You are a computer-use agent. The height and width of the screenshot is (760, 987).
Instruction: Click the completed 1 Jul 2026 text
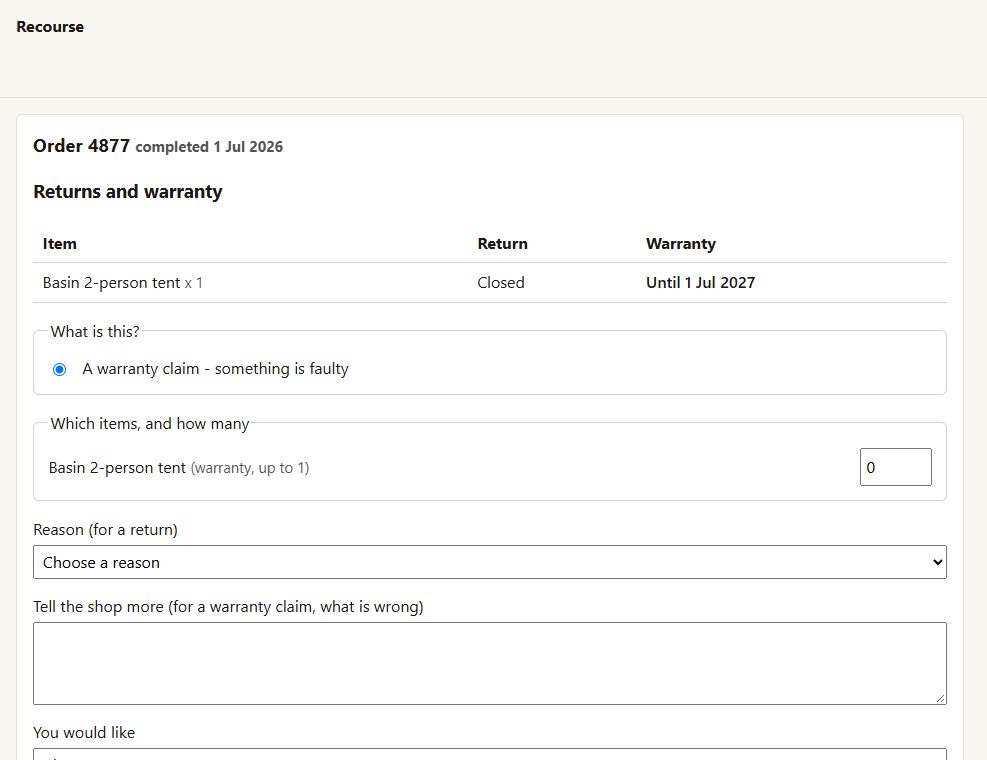pyautogui.click(x=209, y=147)
